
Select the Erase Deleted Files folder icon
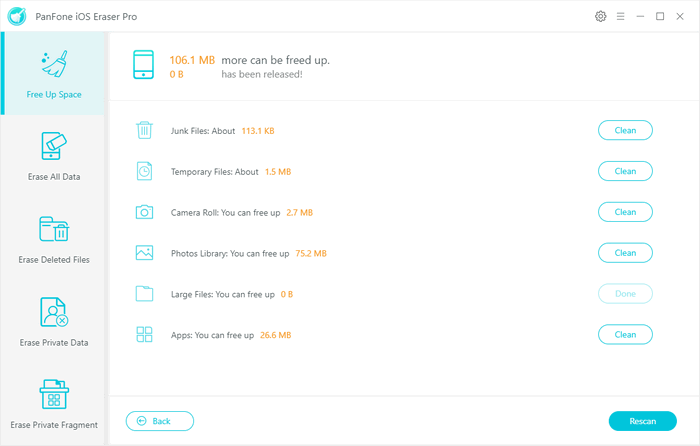click(54, 229)
